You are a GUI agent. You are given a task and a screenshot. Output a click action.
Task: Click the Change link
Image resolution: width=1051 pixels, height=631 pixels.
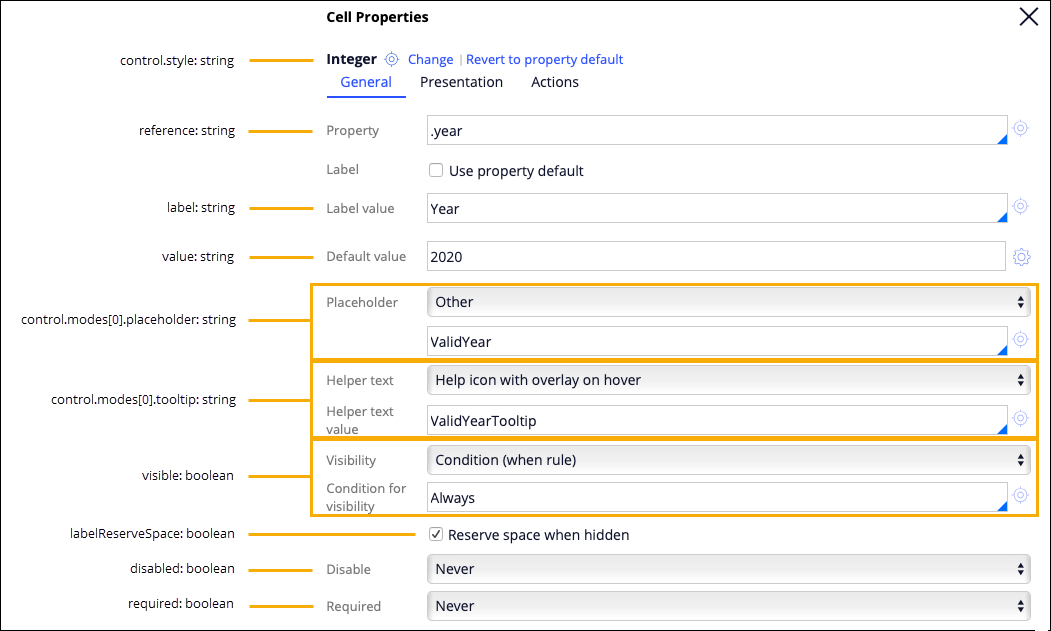tap(430, 60)
